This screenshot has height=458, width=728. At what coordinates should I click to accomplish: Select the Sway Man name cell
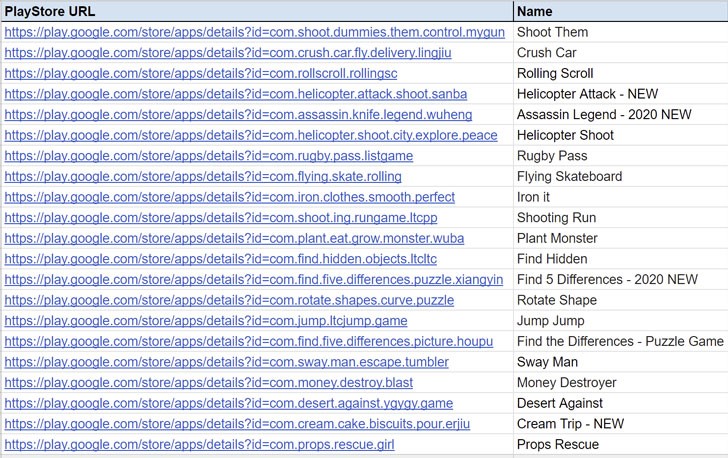pos(621,362)
